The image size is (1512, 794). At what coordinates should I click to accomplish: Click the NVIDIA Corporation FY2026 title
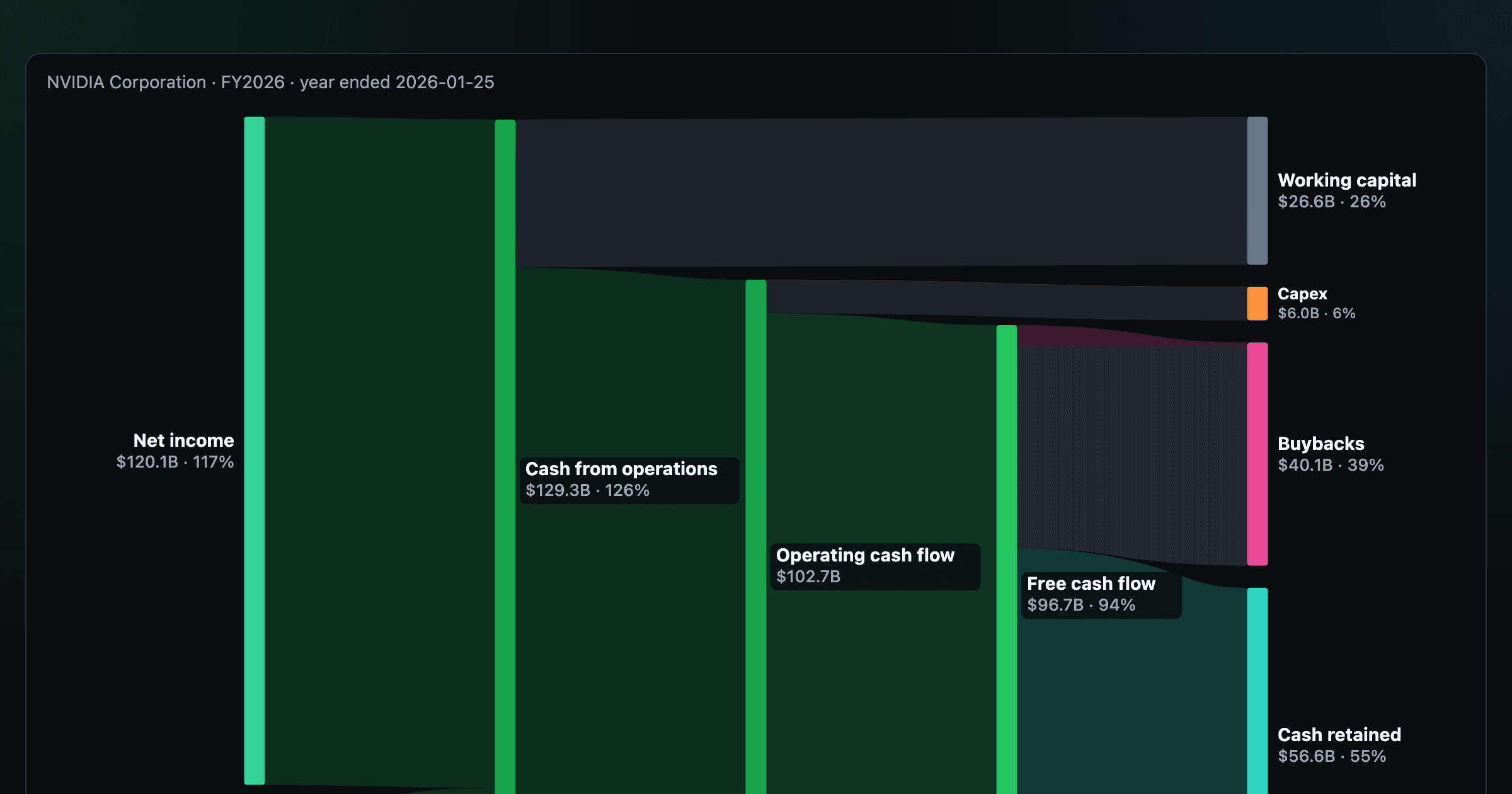tap(270, 83)
